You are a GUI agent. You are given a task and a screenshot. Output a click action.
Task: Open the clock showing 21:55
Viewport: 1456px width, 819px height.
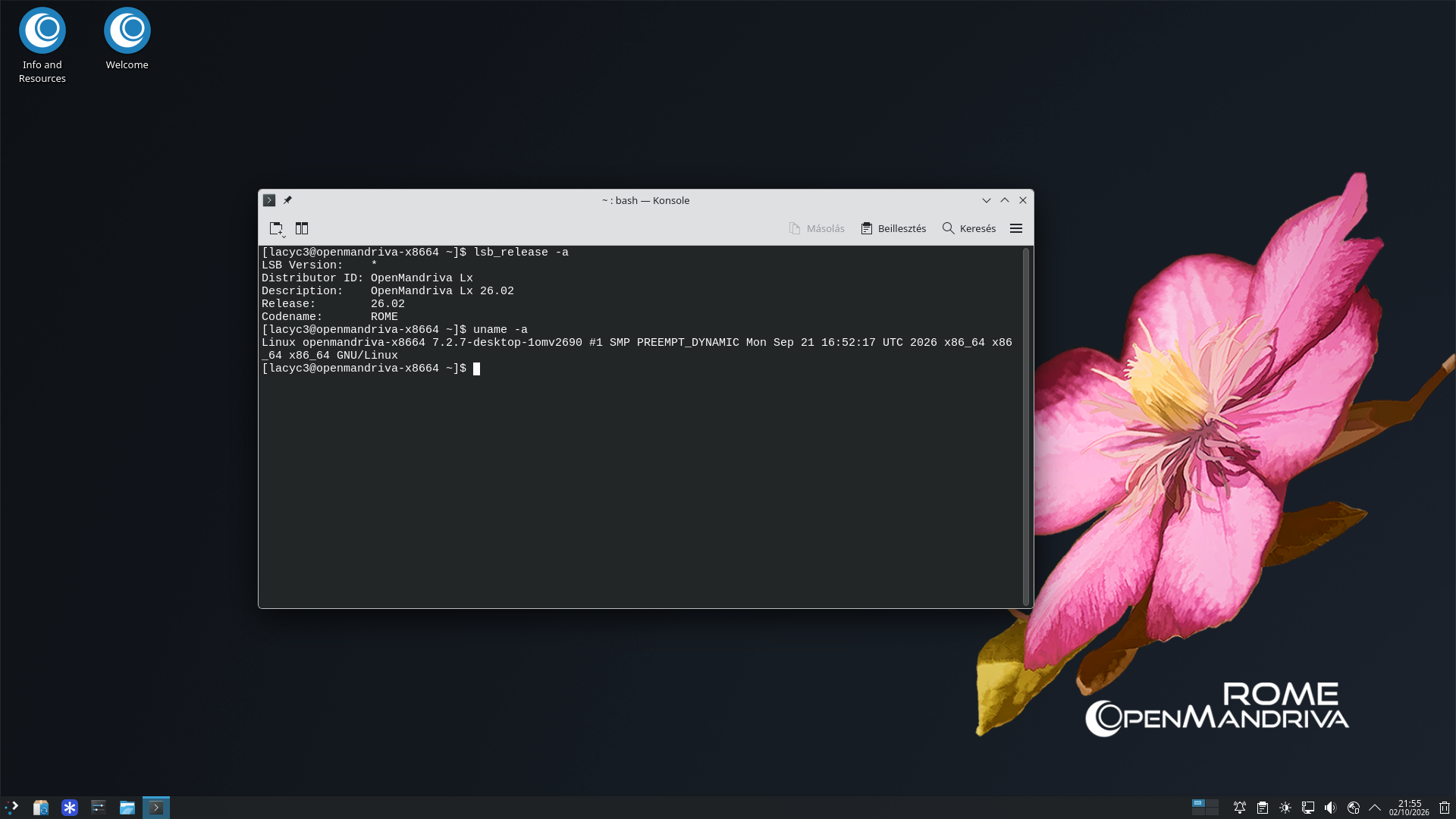[x=1409, y=808]
